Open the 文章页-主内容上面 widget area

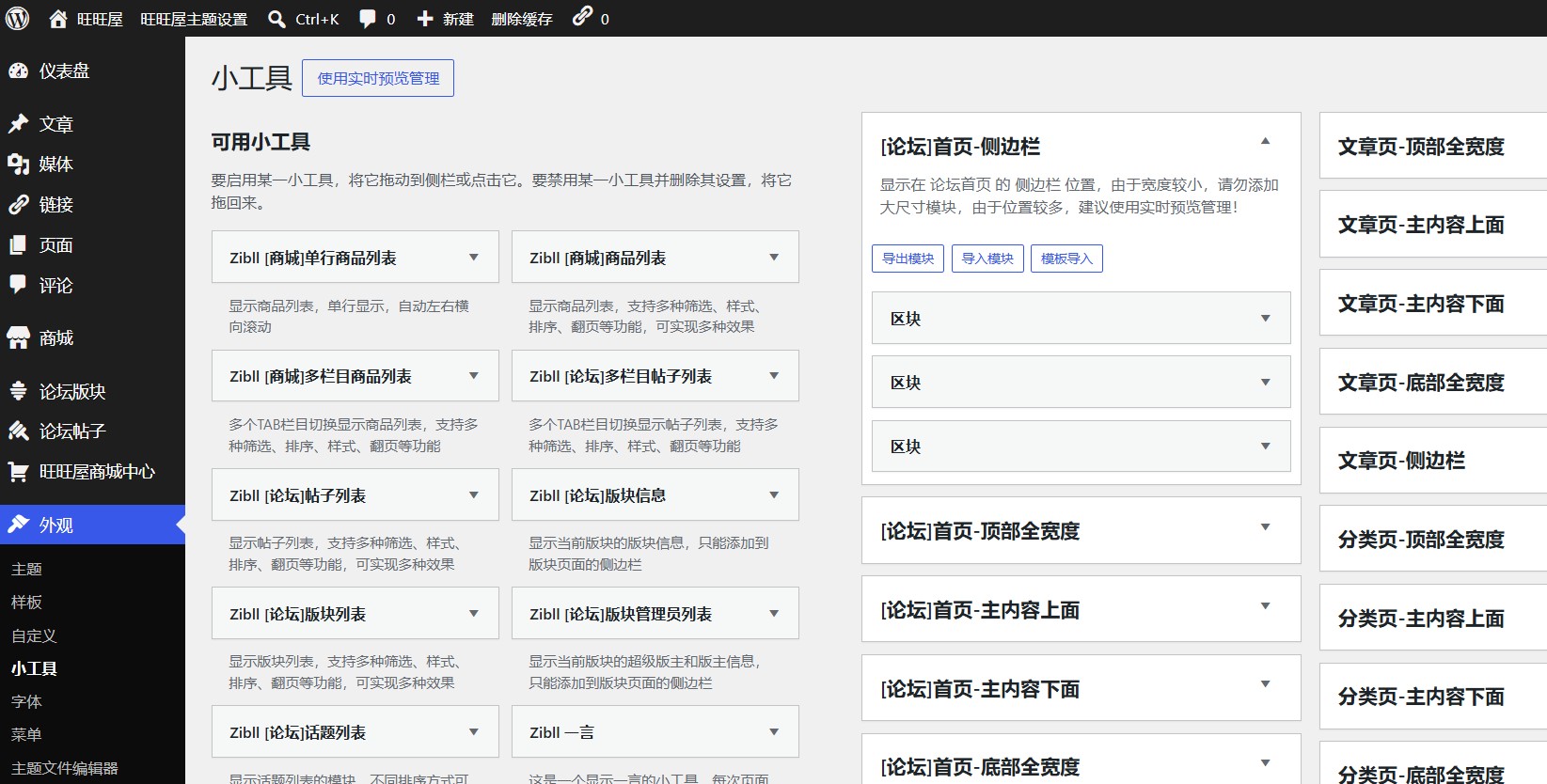click(1433, 225)
